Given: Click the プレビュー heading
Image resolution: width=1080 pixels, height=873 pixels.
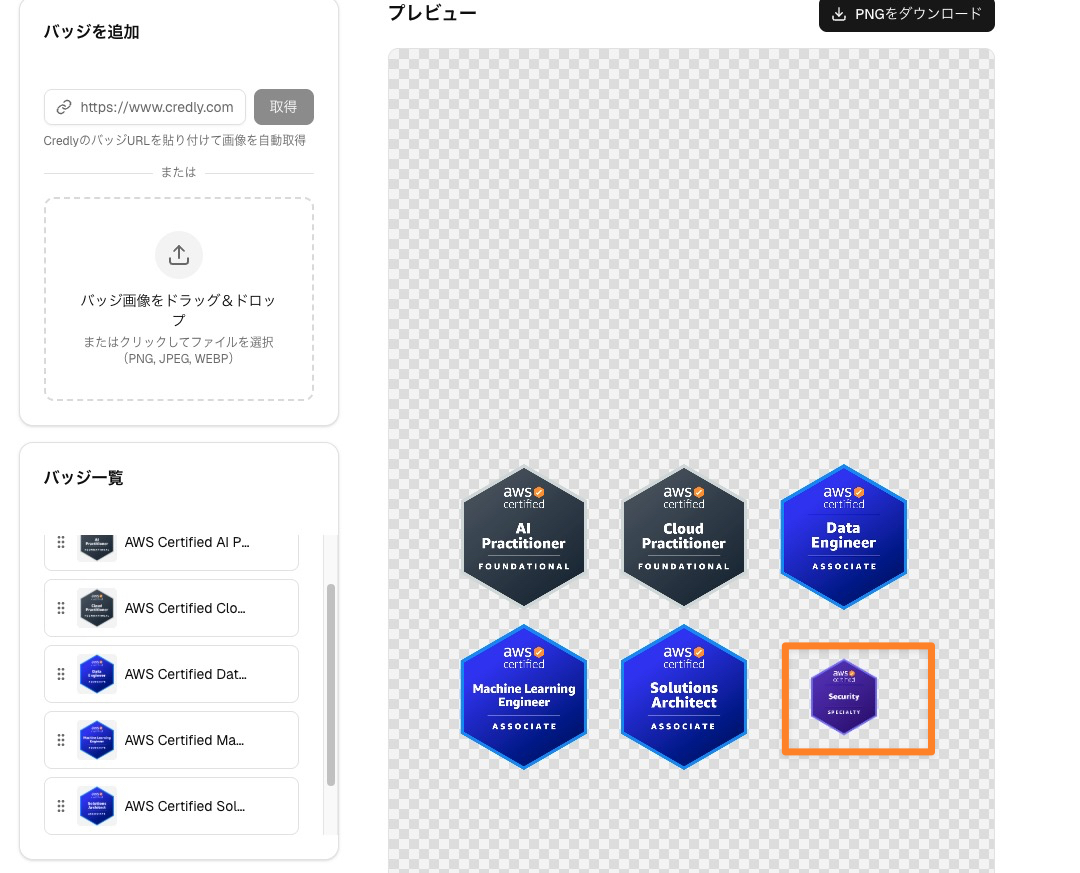Looking at the screenshot, I should [x=433, y=13].
